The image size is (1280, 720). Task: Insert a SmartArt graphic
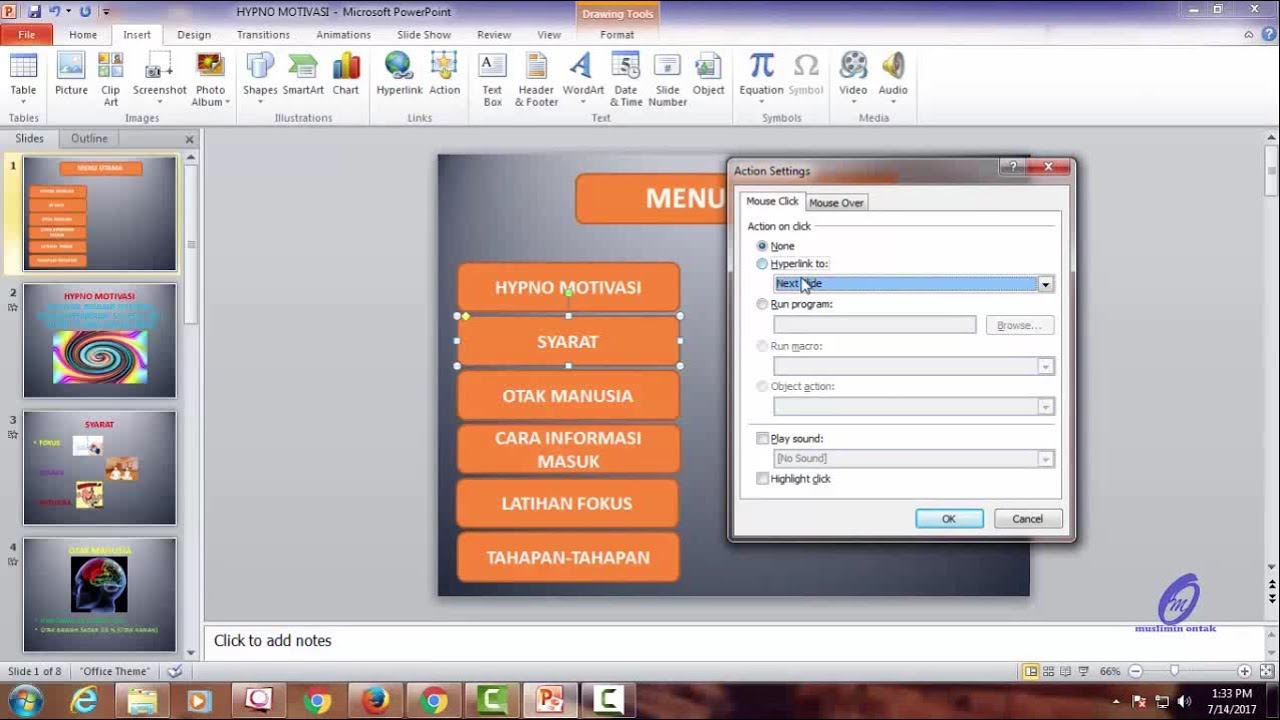coord(303,76)
